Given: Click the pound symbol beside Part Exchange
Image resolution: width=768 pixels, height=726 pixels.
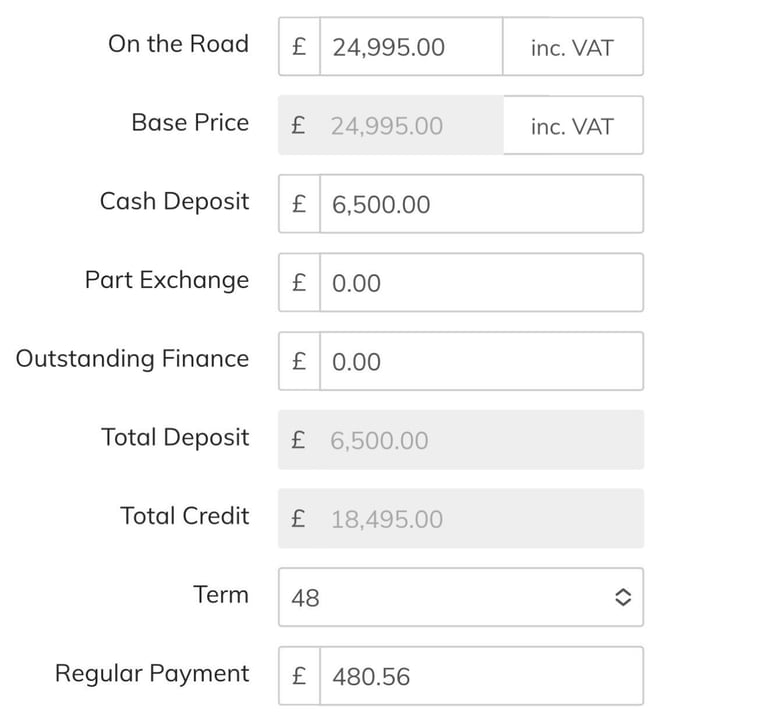Looking at the screenshot, I should [x=299, y=283].
